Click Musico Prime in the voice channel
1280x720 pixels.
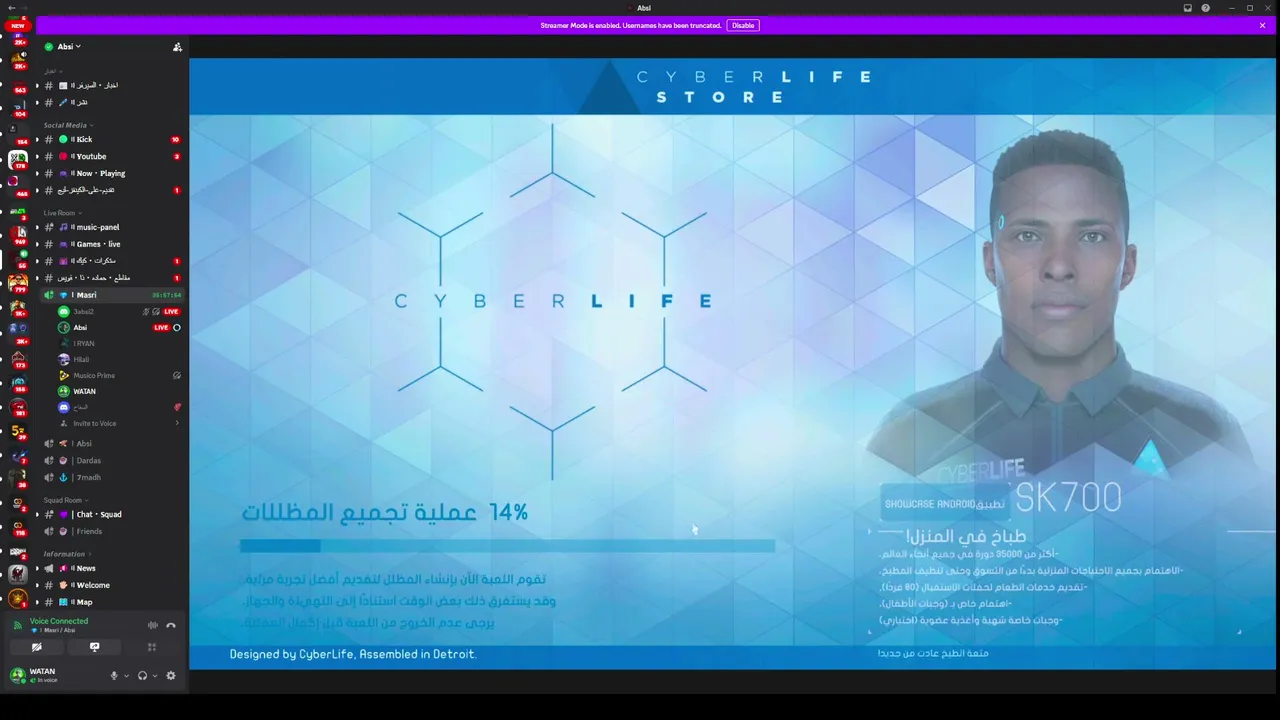94,375
